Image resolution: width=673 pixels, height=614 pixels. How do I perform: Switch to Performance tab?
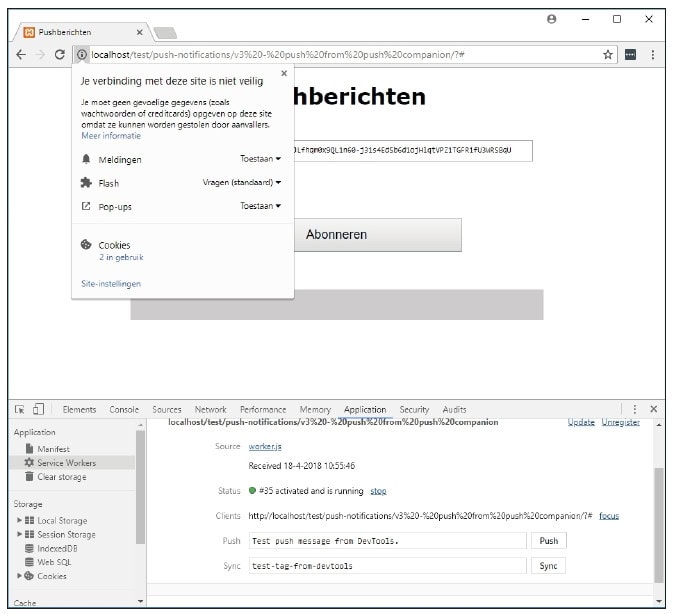tap(263, 409)
